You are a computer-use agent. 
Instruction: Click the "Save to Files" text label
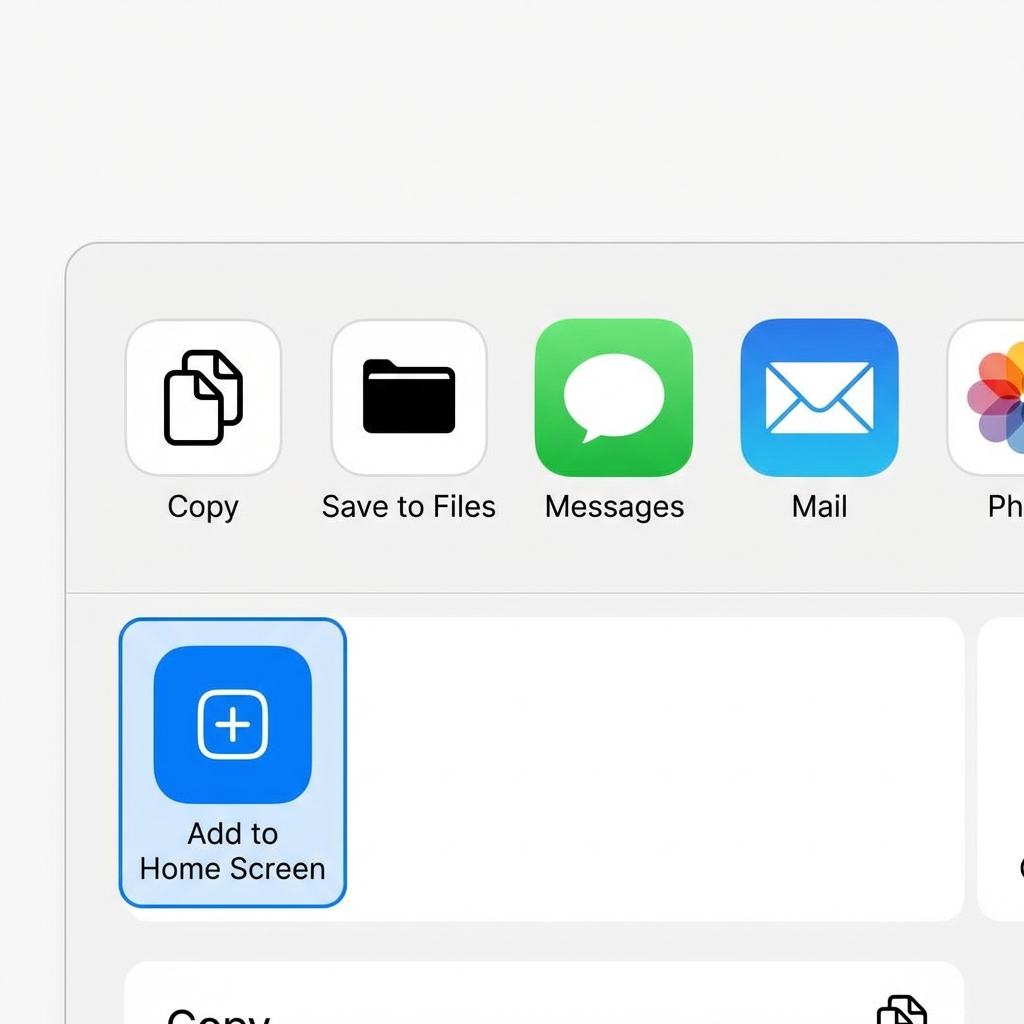click(x=409, y=507)
